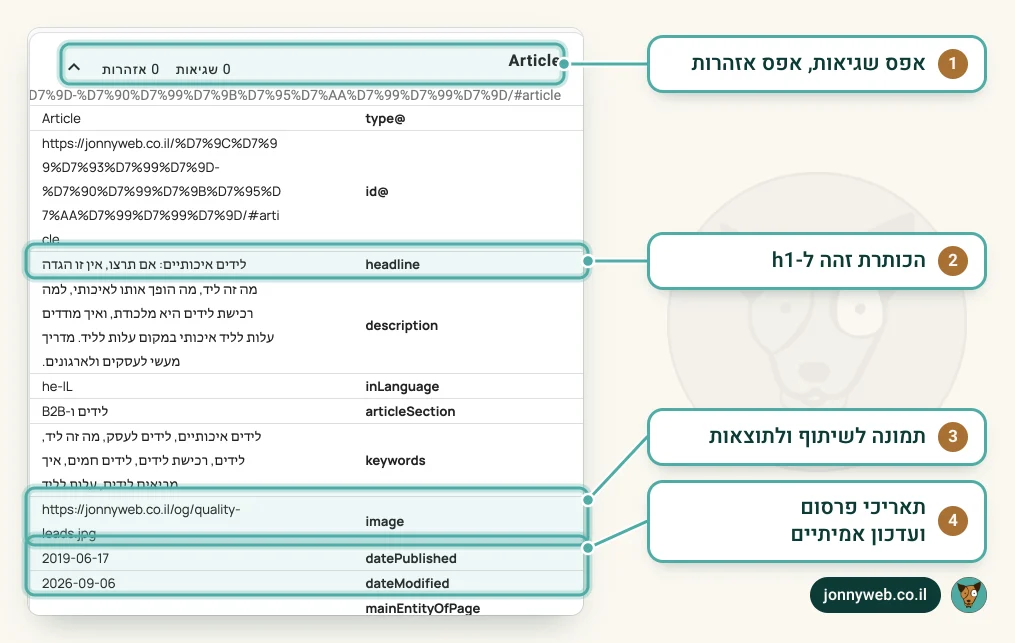Select the 'לידים ו-B2B' section value
1015x643 pixels.
coord(75,411)
